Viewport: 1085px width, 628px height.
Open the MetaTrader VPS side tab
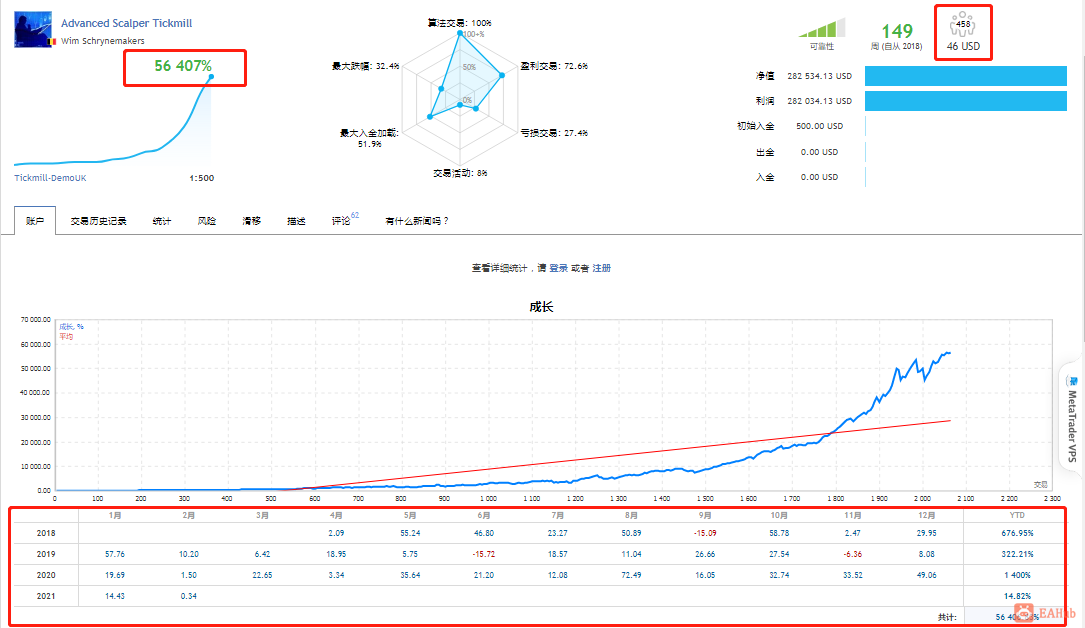1072,419
